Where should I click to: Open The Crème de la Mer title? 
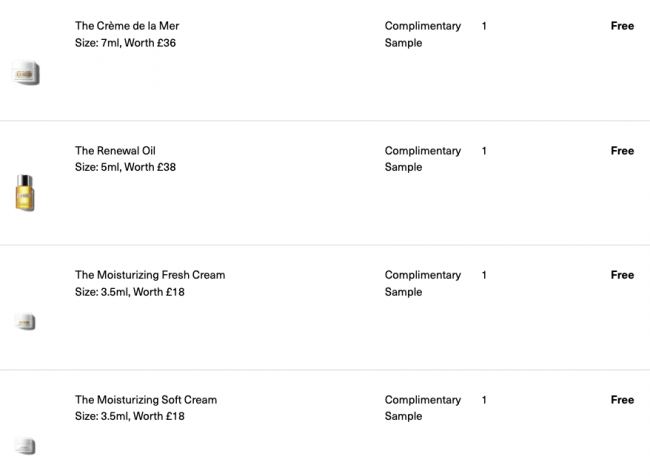pos(127,26)
